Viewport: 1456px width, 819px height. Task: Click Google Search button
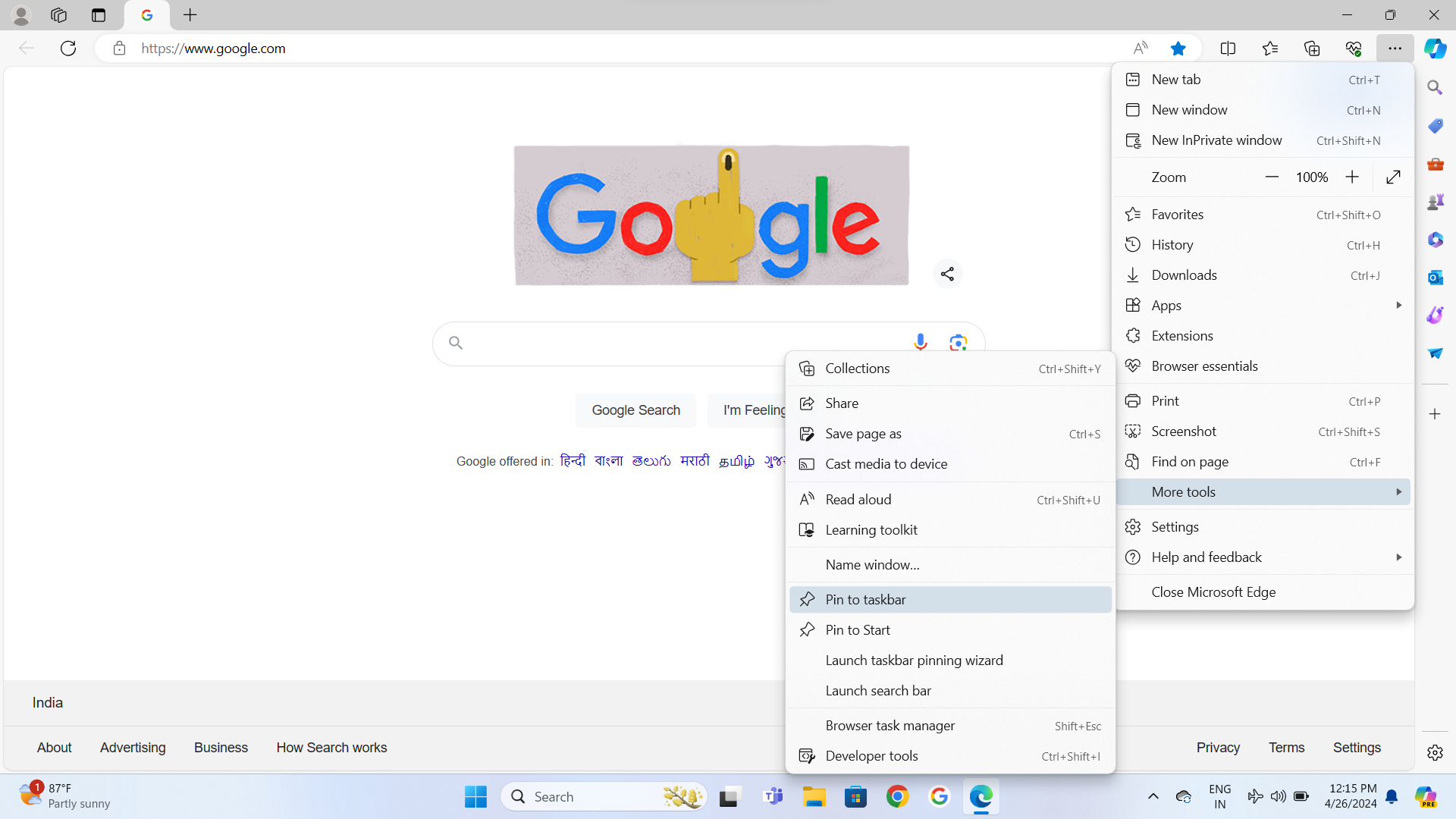point(636,410)
